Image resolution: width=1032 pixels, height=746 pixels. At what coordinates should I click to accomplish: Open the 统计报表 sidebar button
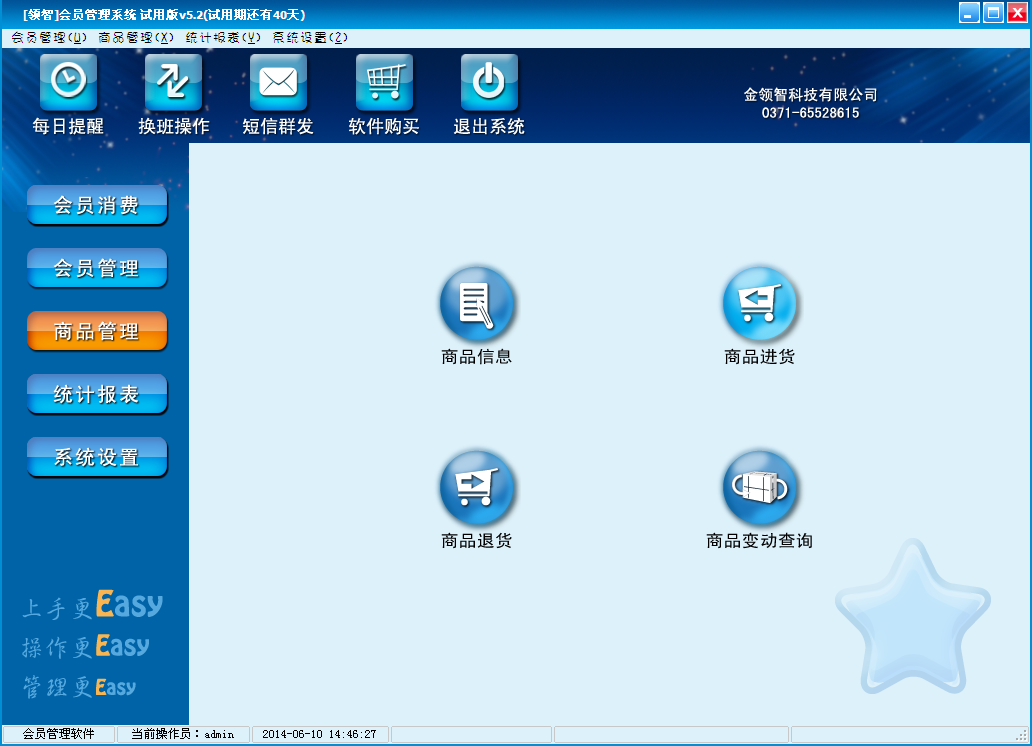tap(97, 394)
